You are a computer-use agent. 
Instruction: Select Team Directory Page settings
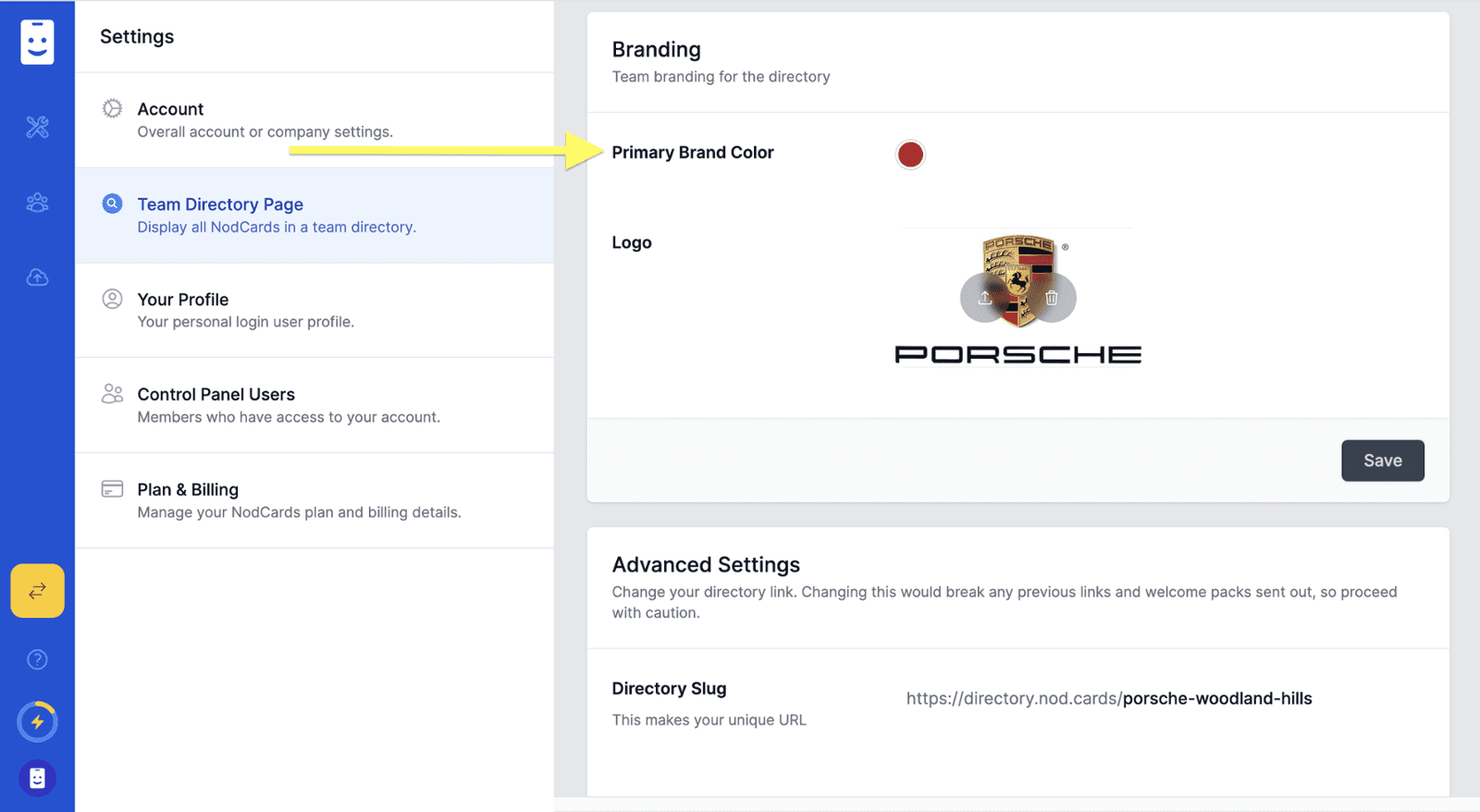(314, 215)
